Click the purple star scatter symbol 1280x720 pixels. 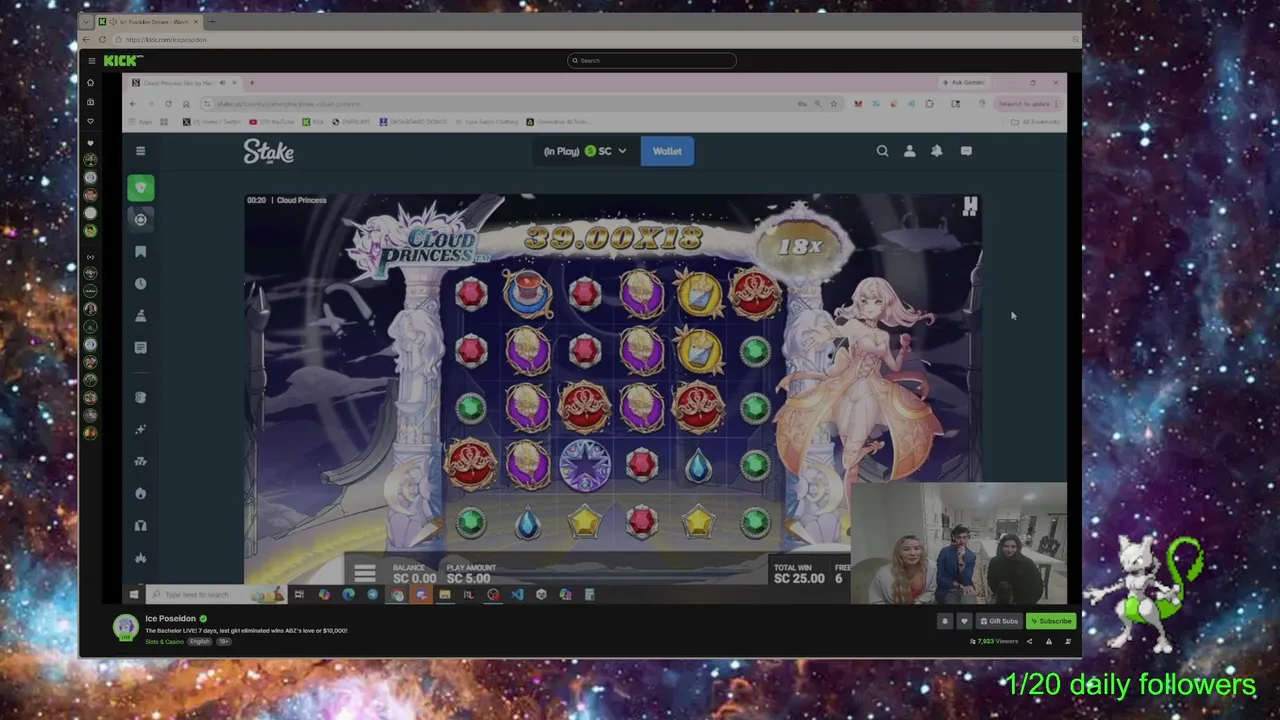pos(585,464)
